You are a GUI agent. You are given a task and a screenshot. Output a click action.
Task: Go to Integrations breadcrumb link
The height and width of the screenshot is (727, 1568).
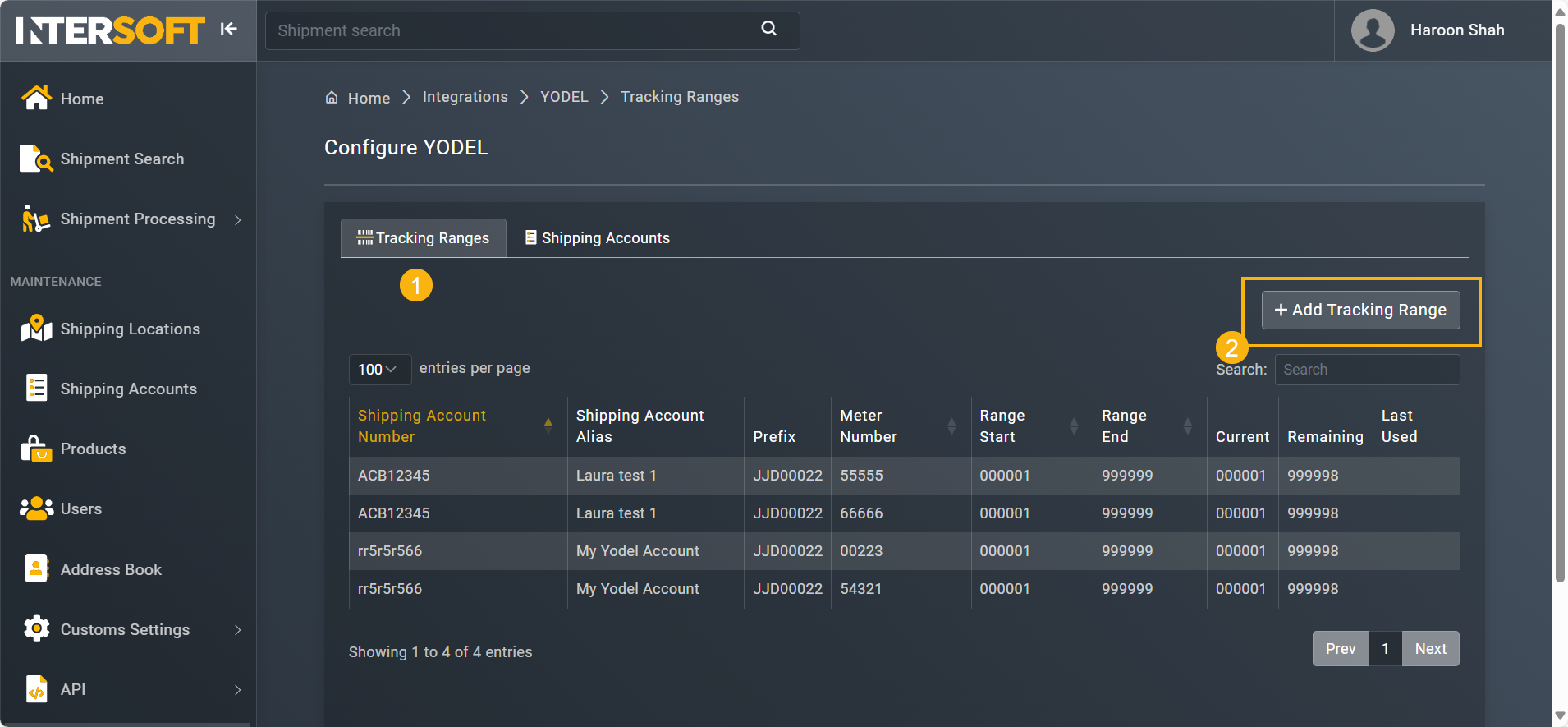click(x=465, y=97)
